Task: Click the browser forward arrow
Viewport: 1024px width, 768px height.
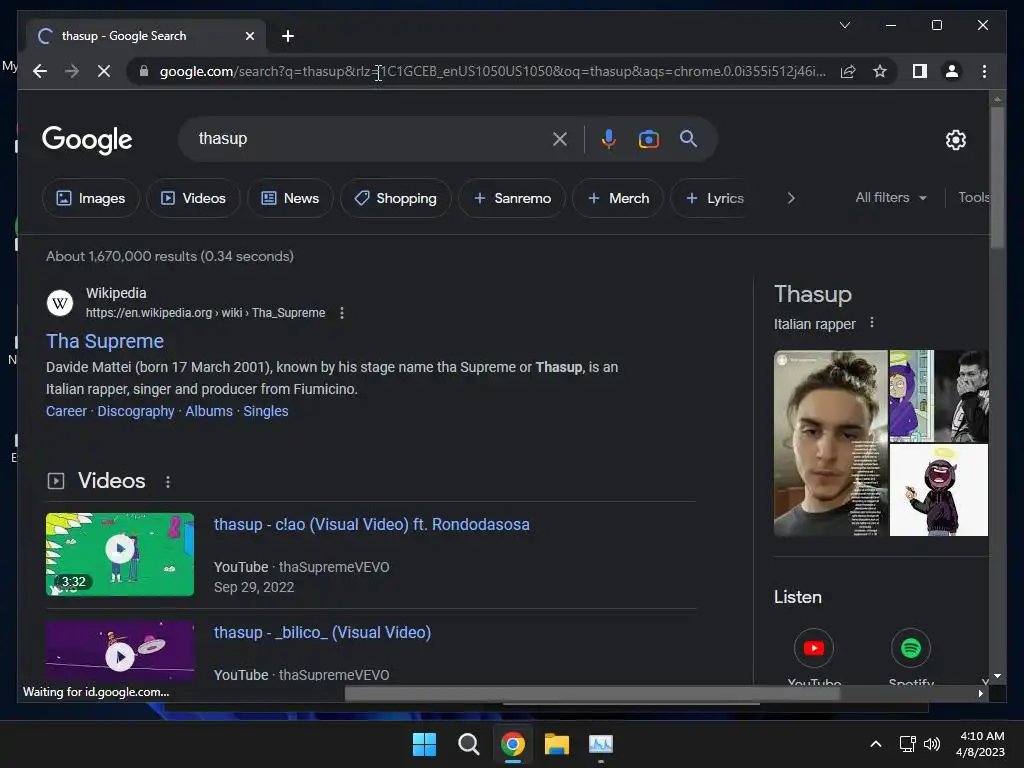Action: point(72,71)
